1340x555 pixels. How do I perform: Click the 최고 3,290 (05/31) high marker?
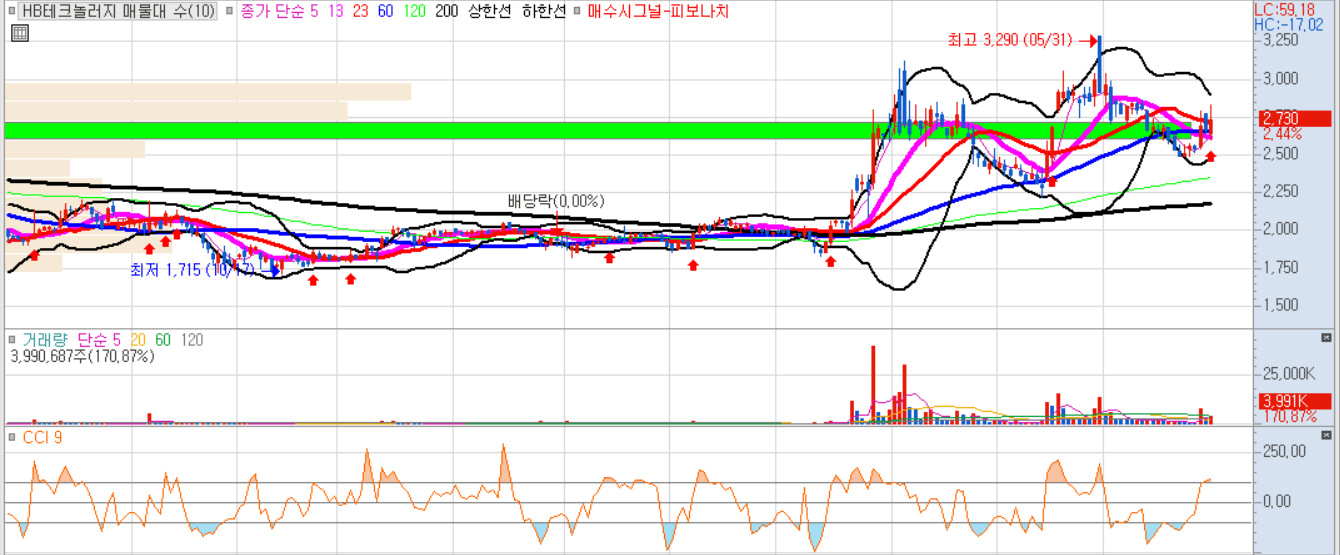tap(1010, 41)
